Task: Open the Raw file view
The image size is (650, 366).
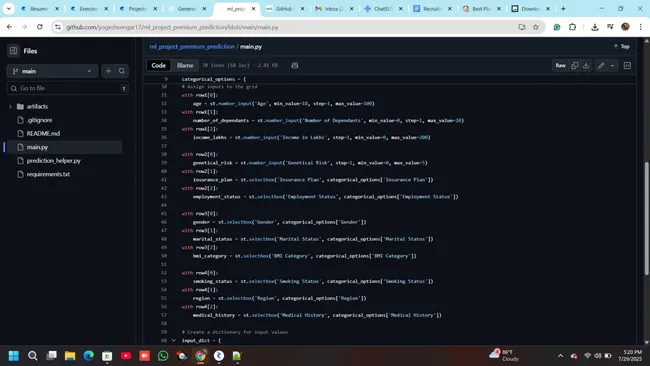Action: point(560,65)
